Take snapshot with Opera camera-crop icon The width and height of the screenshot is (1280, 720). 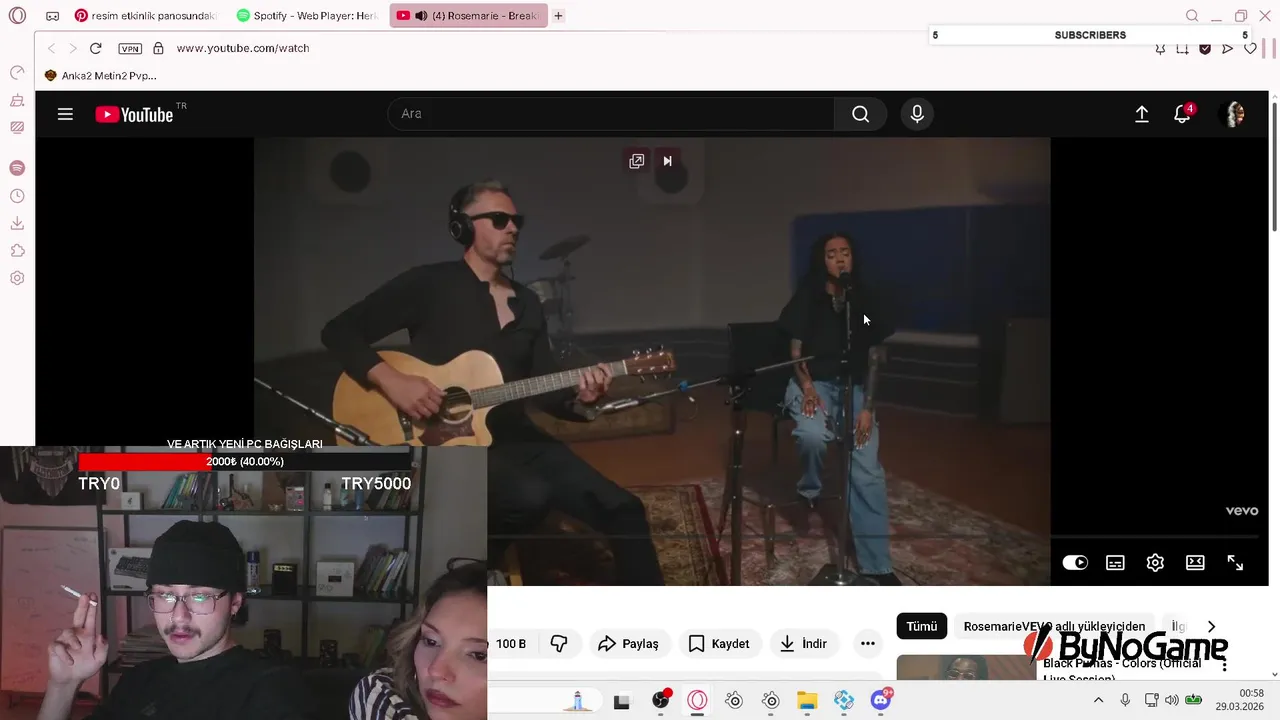[1182, 48]
